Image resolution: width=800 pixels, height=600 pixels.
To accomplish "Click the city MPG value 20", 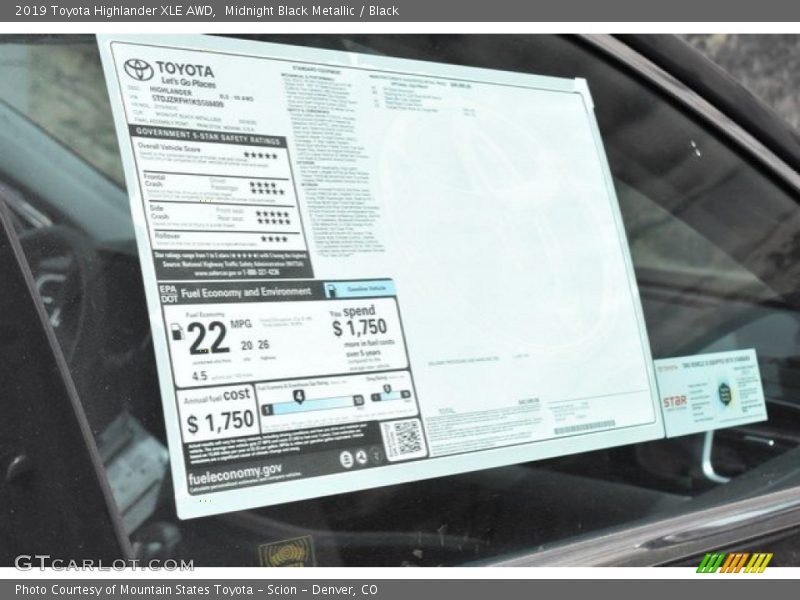I will click(246, 345).
